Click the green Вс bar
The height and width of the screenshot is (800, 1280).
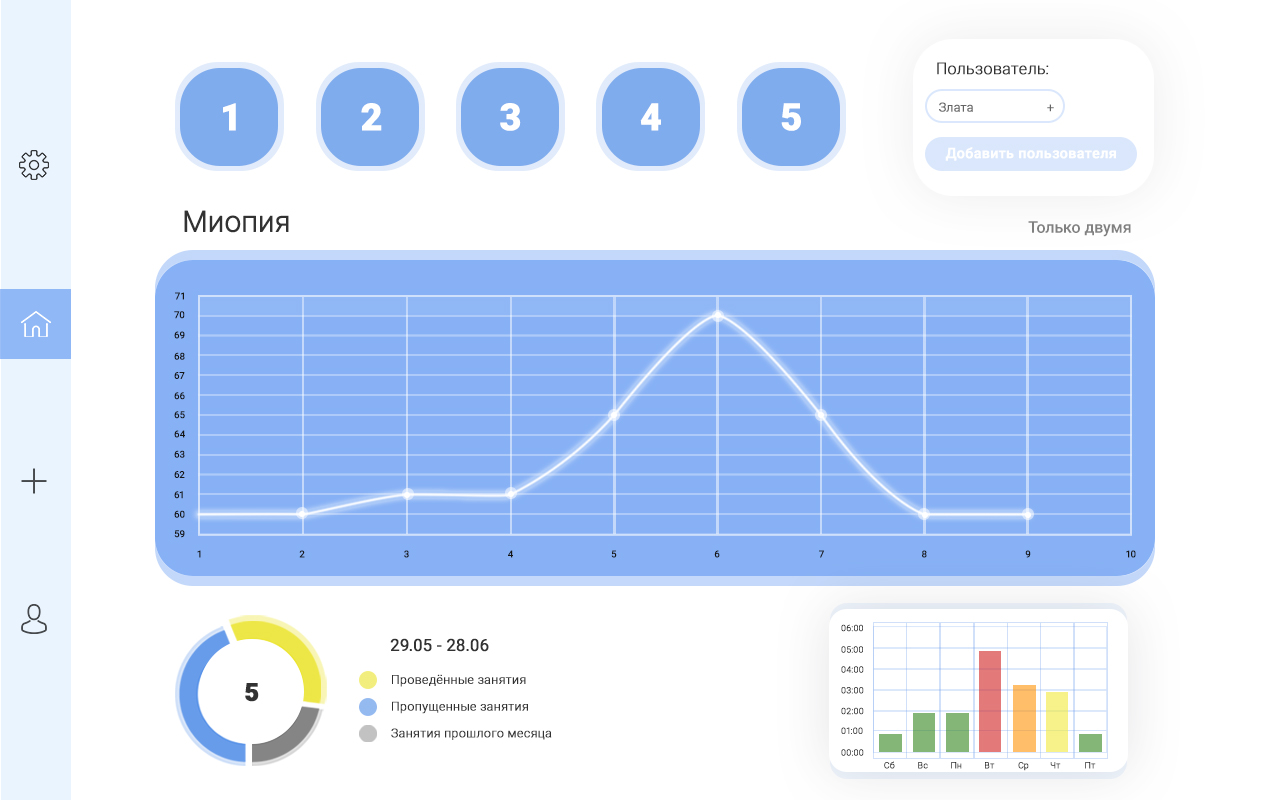point(924,733)
